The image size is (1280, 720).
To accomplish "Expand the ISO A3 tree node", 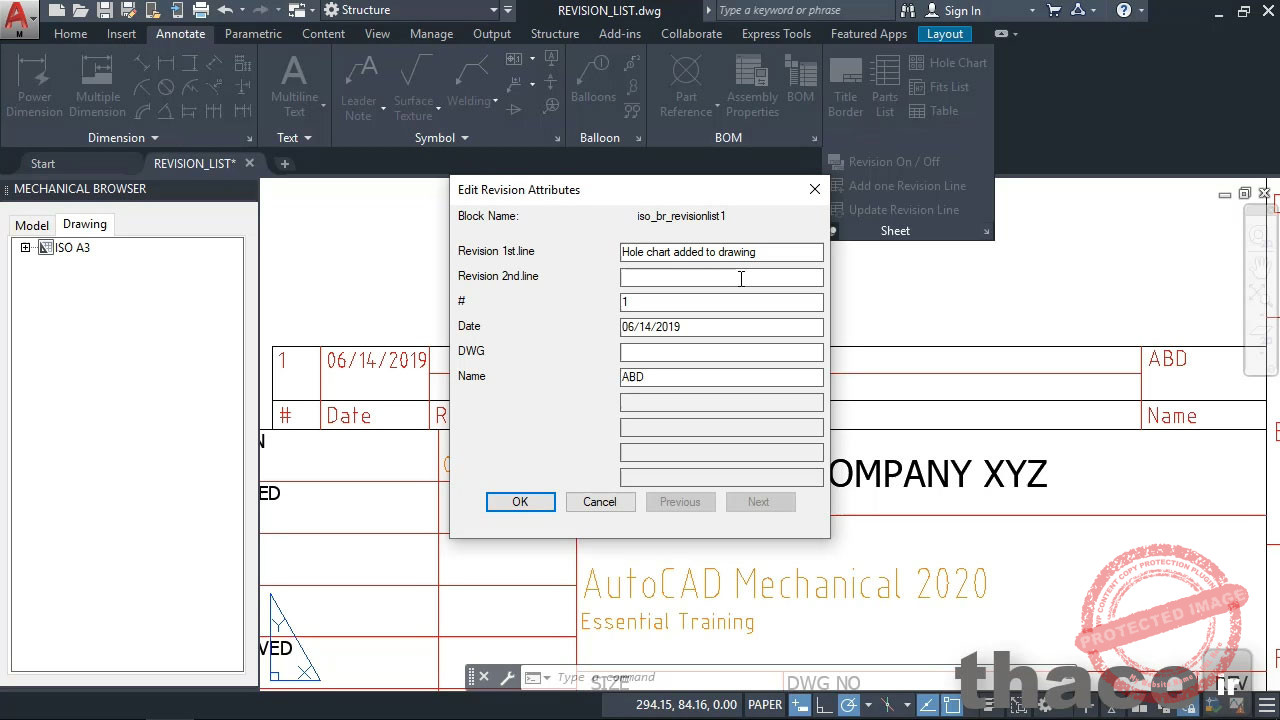I will (25, 247).
